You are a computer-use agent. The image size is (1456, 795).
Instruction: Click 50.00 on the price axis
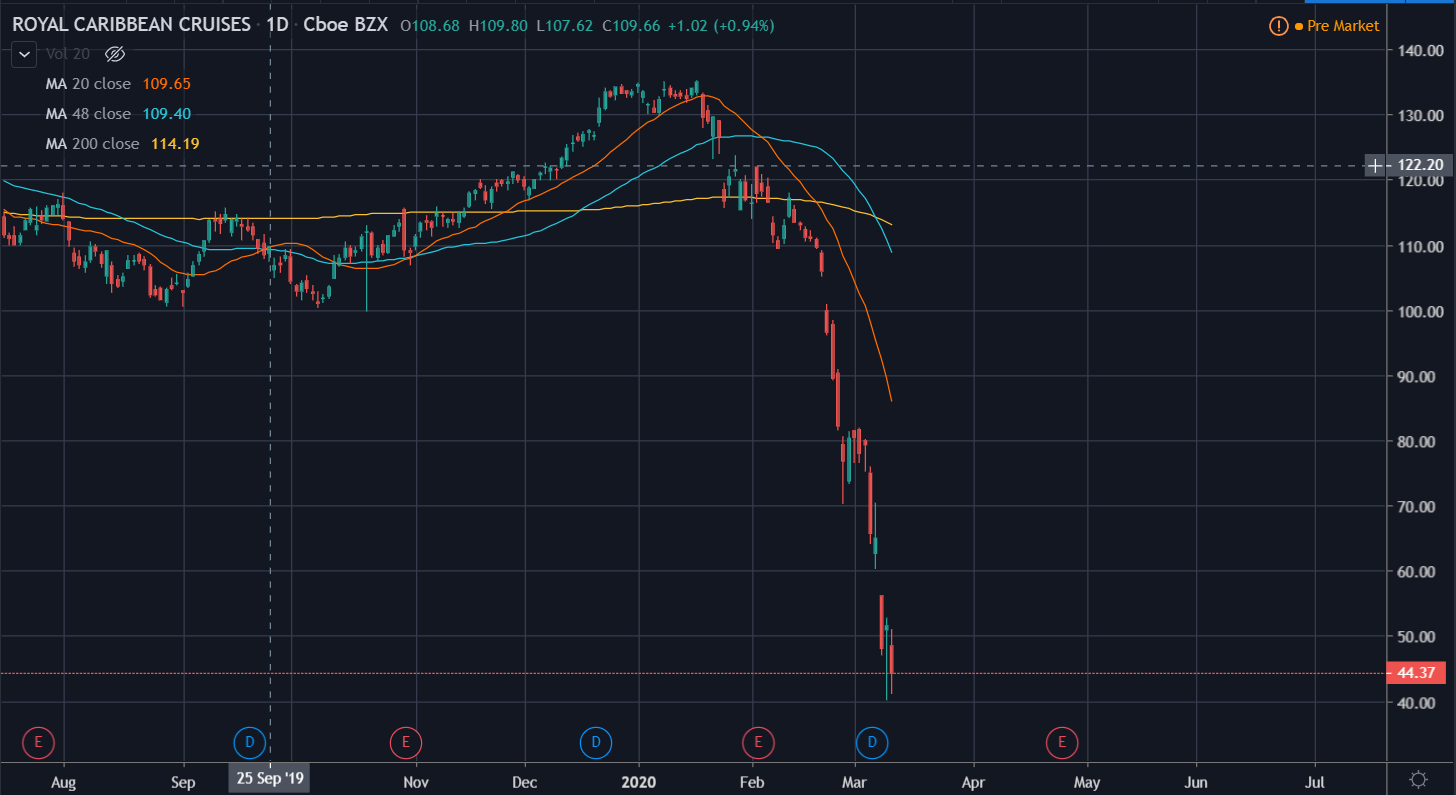[1418, 636]
